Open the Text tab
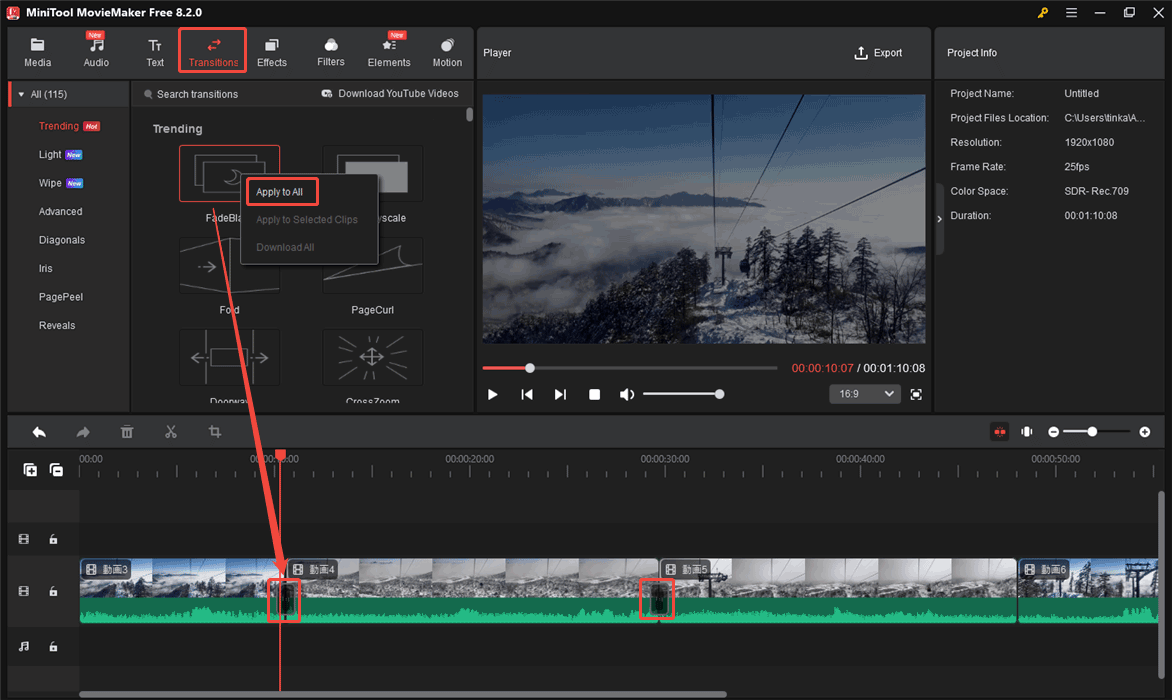 coord(155,52)
